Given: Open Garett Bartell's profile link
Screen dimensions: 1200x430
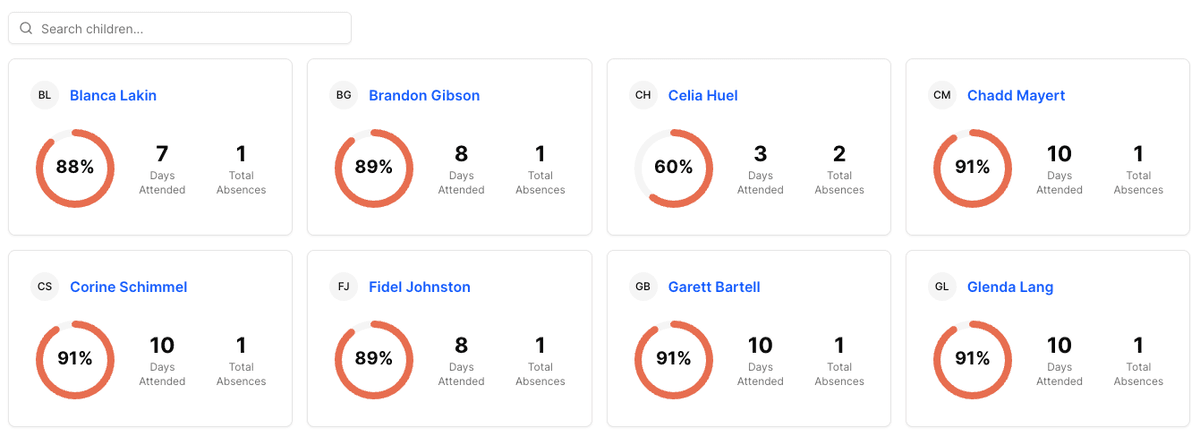Looking at the screenshot, I should tap(714, 287).
